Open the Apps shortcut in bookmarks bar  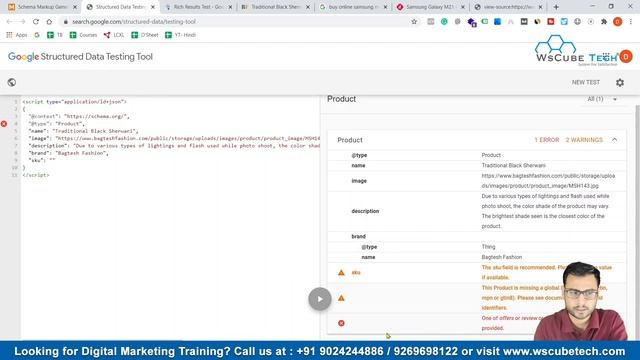[x=17, y=35]
